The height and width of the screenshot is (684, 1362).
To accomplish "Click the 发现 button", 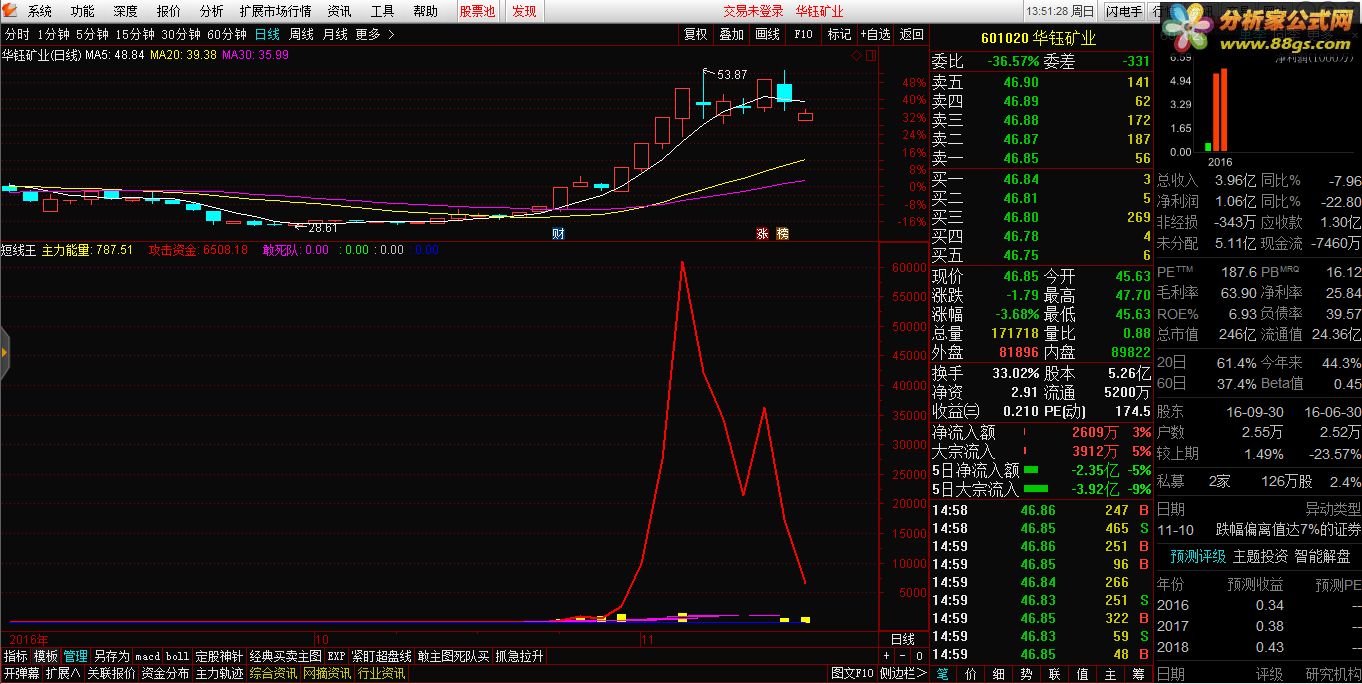I will click(524, 11).
